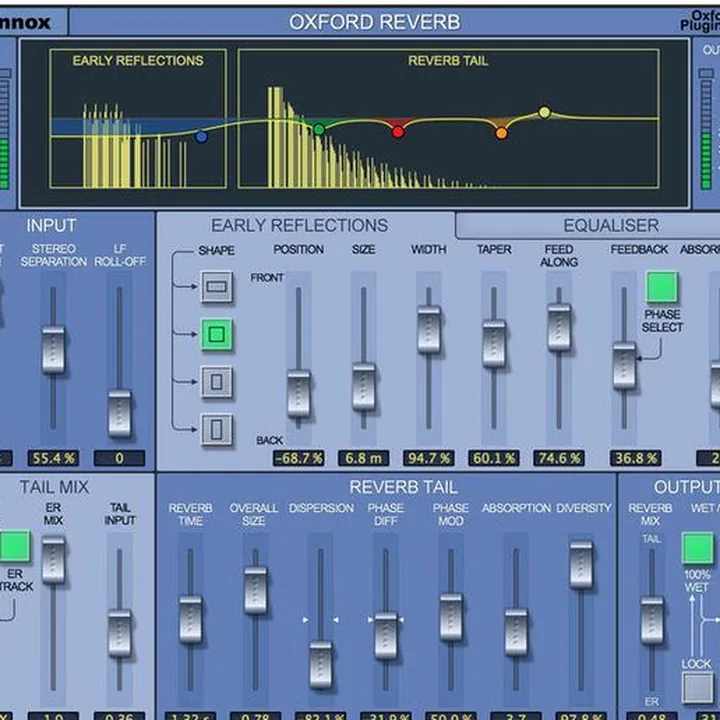Select the first wide room shape

pos(217,287)
